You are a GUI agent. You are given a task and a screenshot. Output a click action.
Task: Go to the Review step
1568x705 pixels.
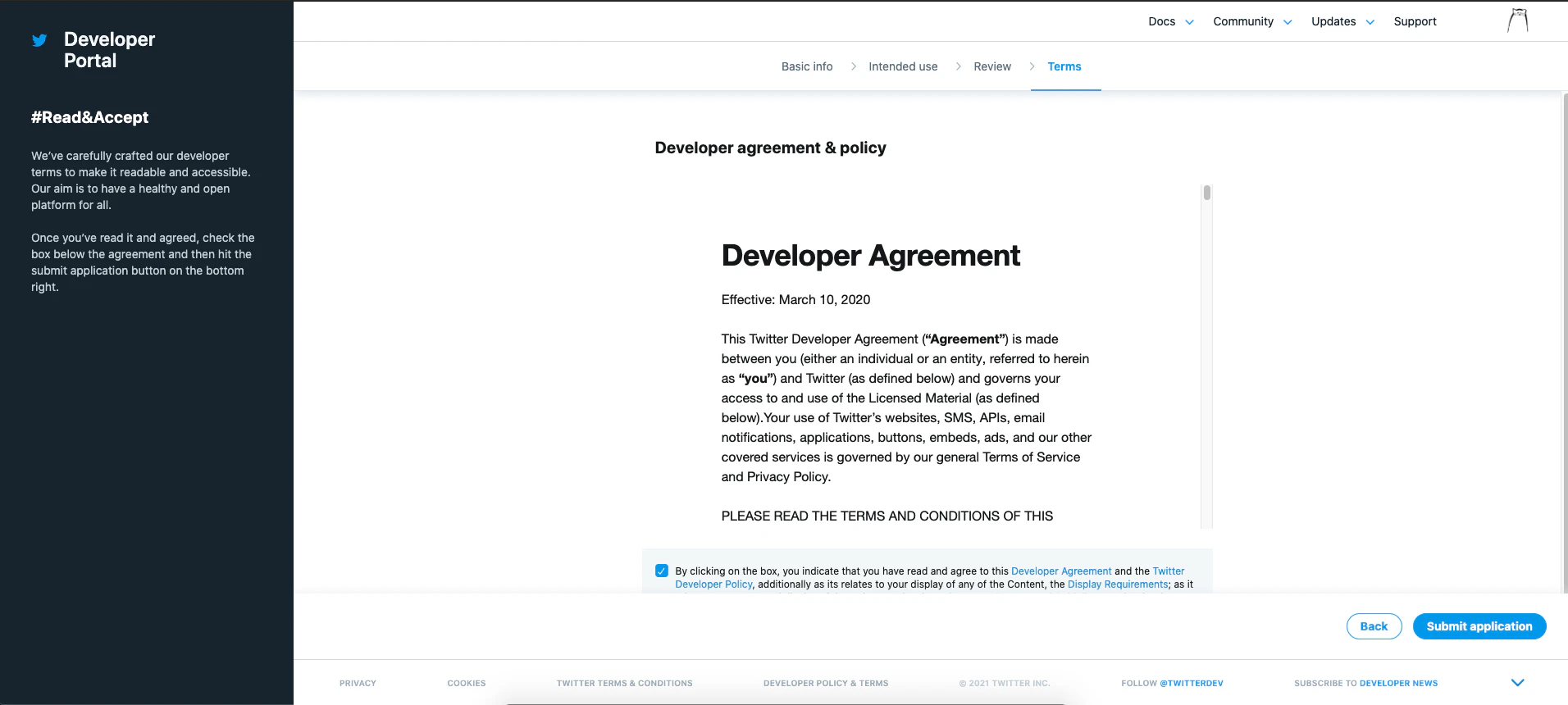992,66
